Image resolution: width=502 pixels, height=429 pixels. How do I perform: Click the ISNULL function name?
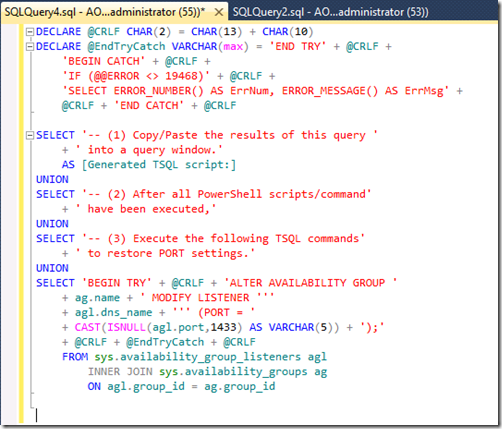(126, 327)
